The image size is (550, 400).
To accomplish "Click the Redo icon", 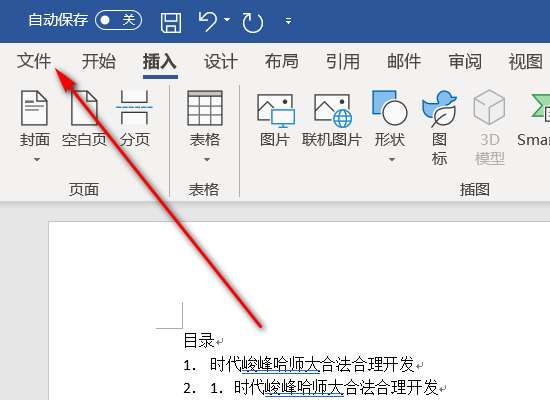I will (252, 22).
